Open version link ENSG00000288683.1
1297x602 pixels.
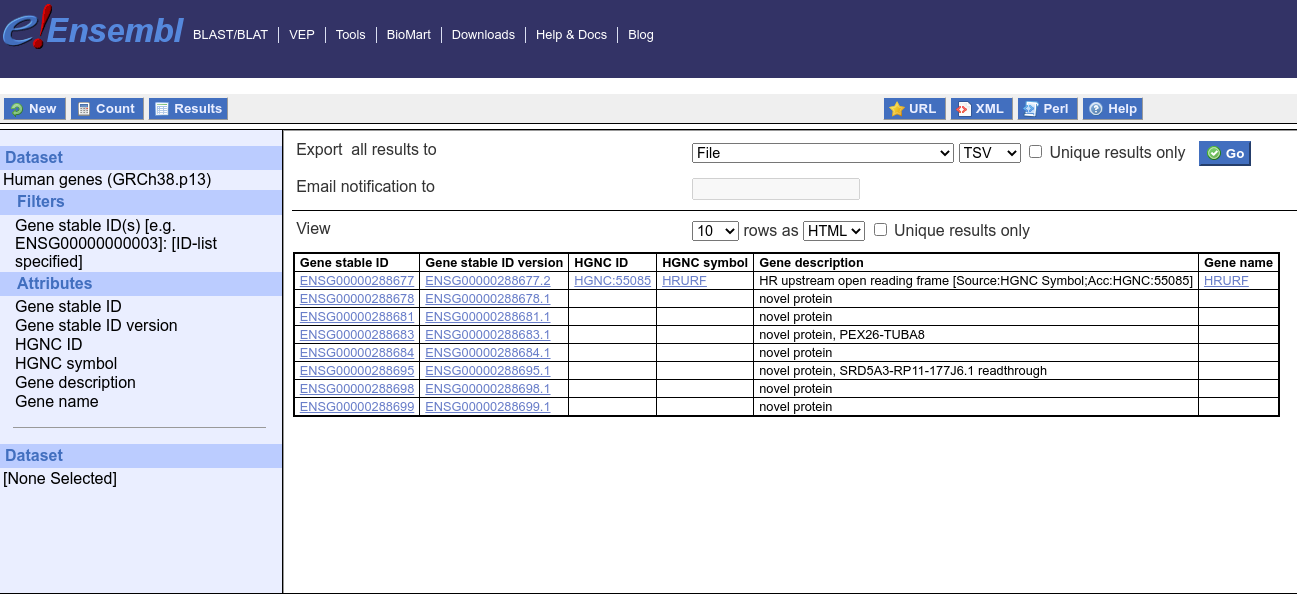click(488, 335)
